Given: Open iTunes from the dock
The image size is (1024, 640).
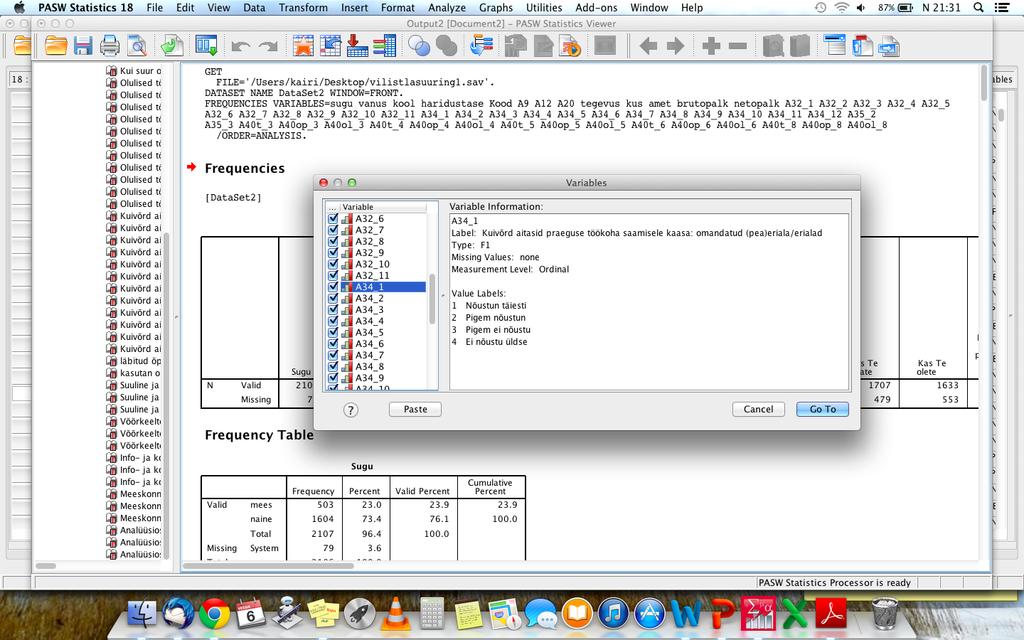Looking at the screenshot, I should 613,614.
